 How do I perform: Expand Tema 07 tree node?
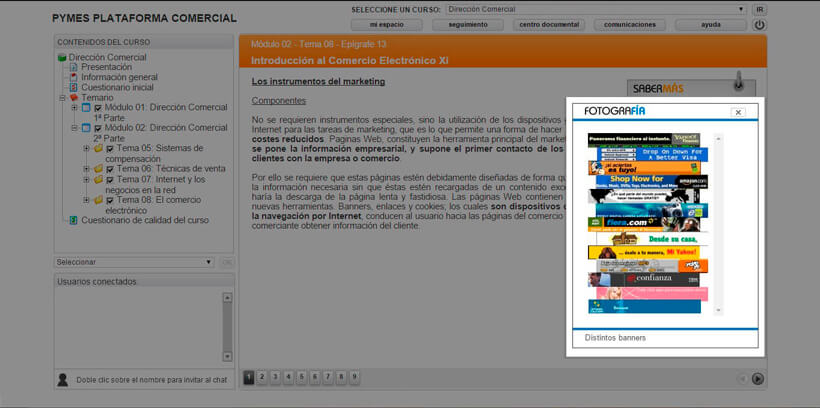tap(86, 179)
